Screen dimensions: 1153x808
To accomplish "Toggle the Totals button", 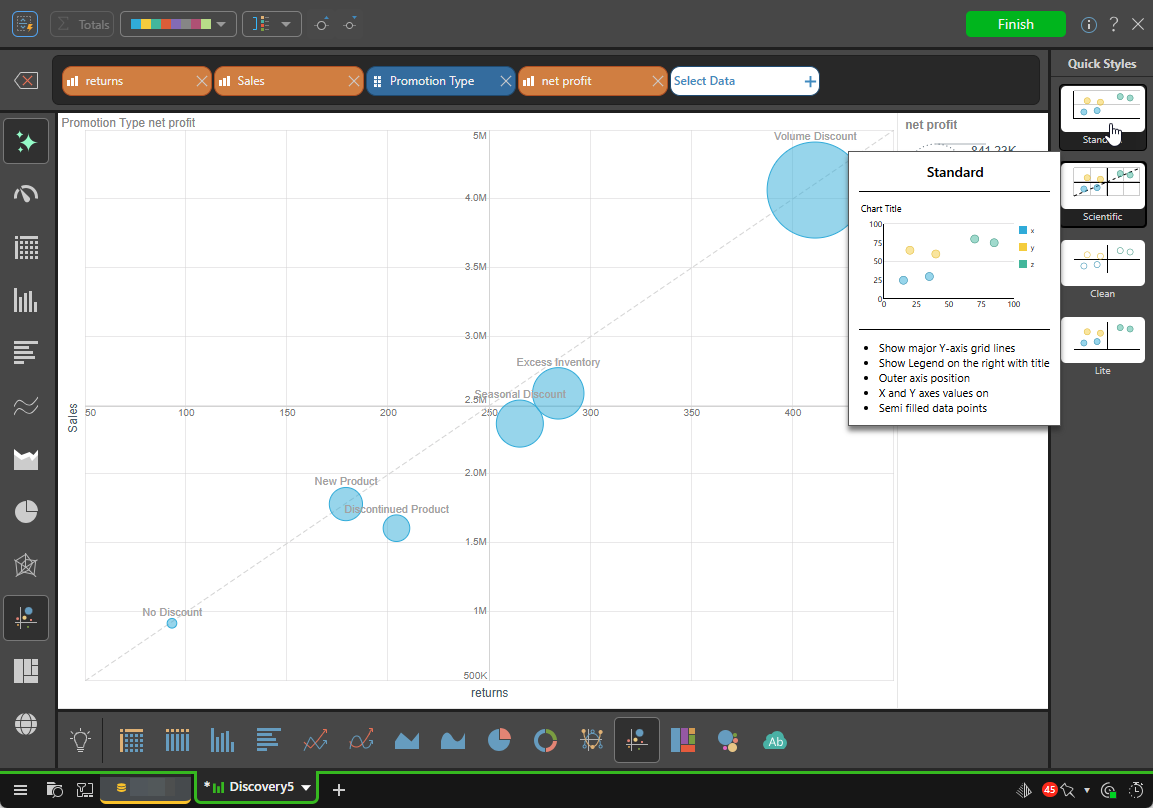I will [x=82, y=24].
